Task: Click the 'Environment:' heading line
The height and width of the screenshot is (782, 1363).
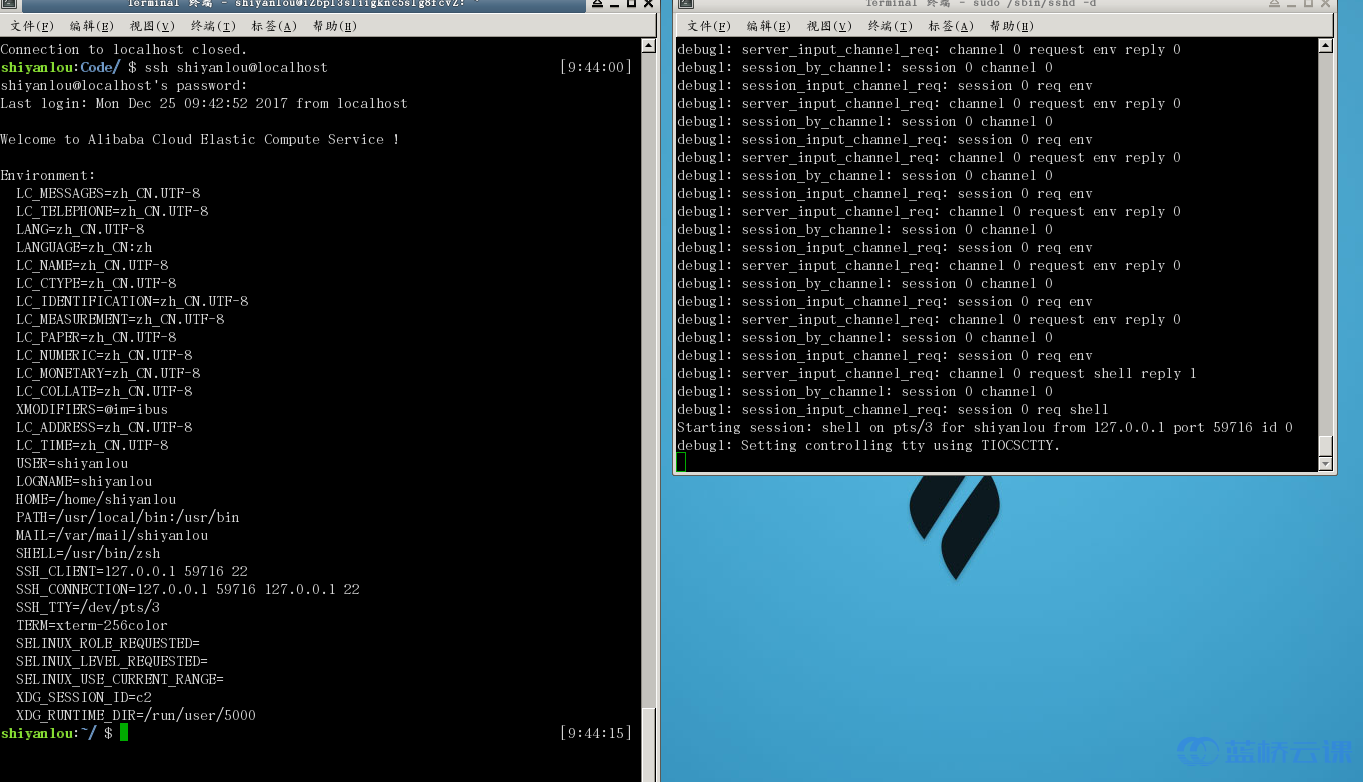Action: tap(48, 175)
